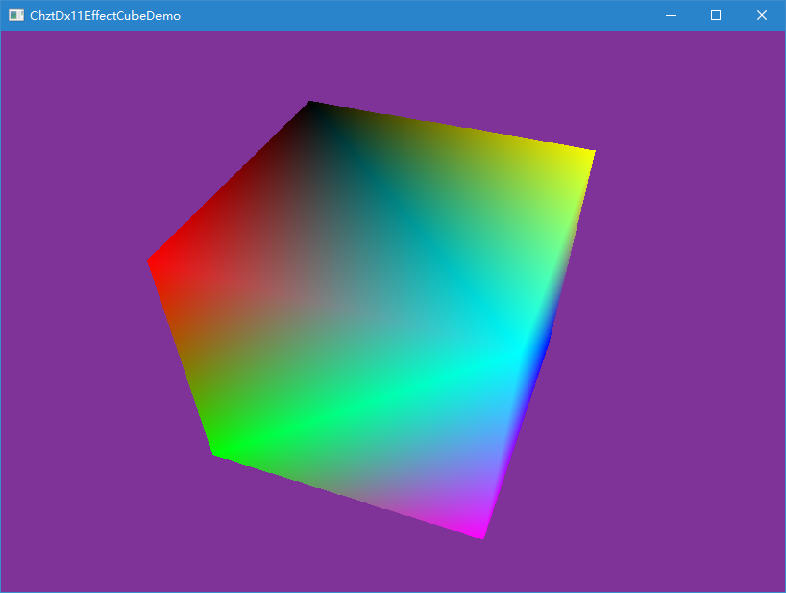The height and width of the screenshot is (593, 786).
Task: Close the ChztDx11EffectCubeDemo window
Action: point(761,15)
